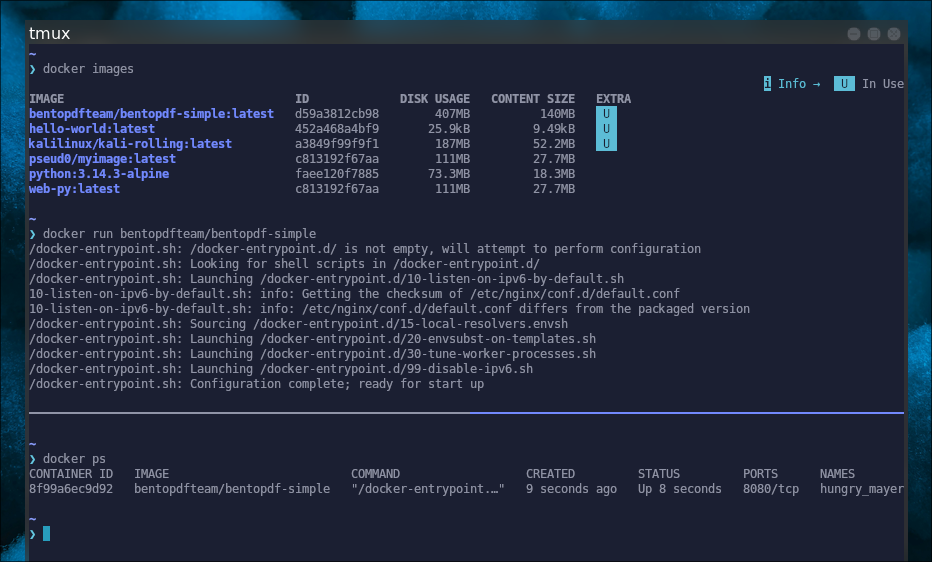This screenshot has width=932, height=562.
Task: Click the U badge on the hello-world row
Action: [606, 129]
